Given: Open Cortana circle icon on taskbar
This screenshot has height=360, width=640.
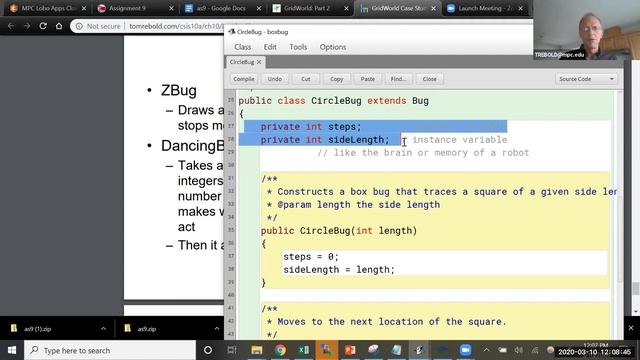Looking at the screenshot, I should pos(208,350).
